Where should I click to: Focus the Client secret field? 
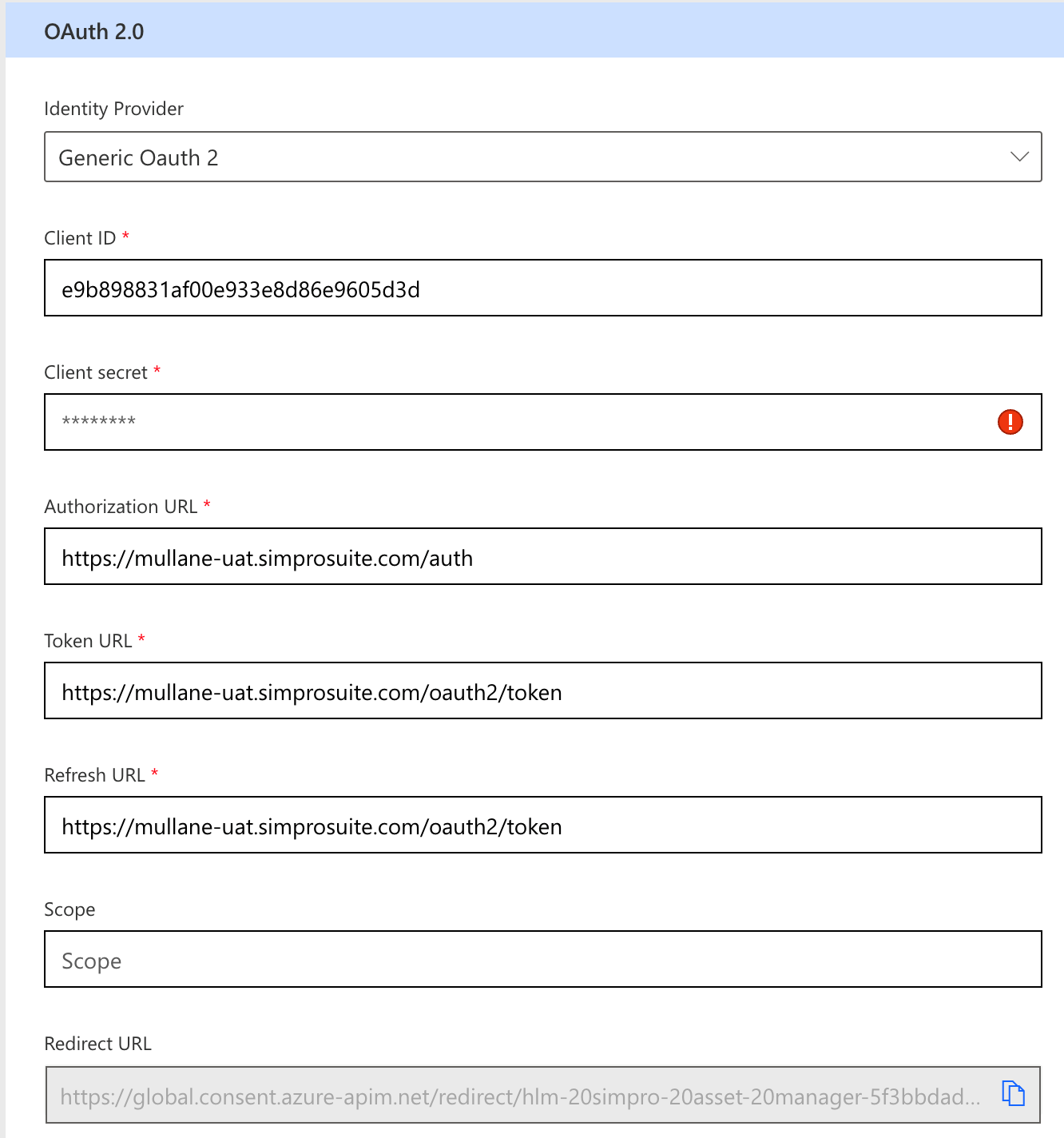click(x=543, y=422)
